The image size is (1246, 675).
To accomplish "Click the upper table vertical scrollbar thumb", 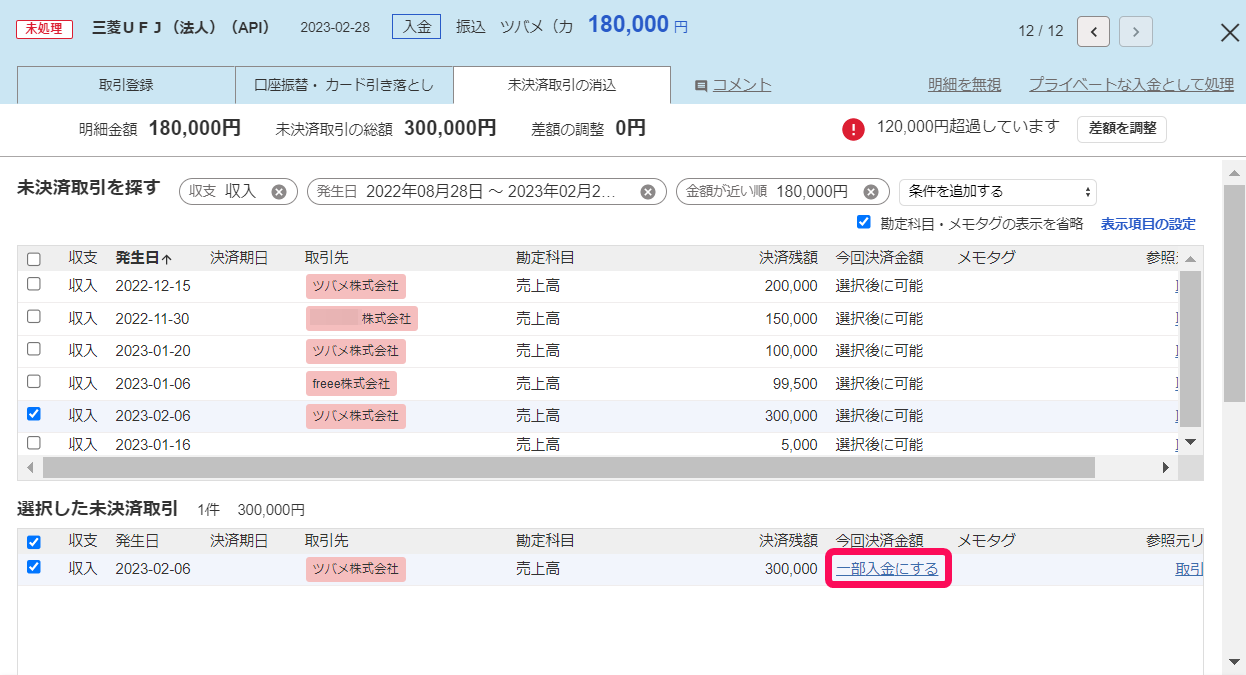I will pos(1190,347).
